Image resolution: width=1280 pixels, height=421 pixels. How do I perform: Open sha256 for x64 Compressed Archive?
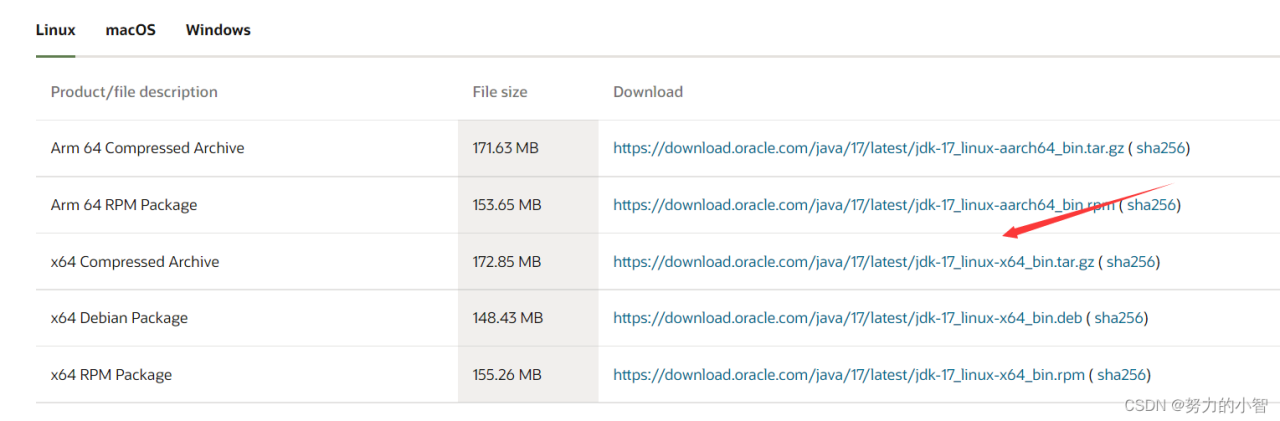[x=1131, y=262]
